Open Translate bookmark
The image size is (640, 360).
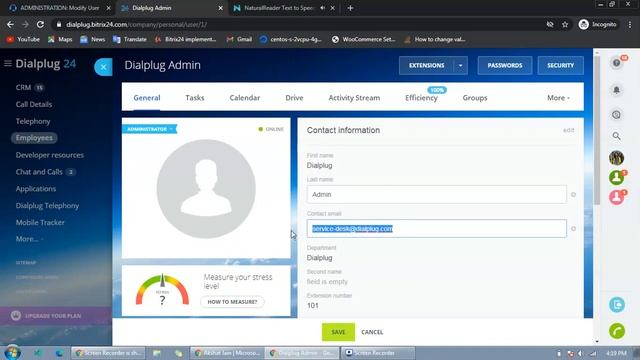[130, 39]
